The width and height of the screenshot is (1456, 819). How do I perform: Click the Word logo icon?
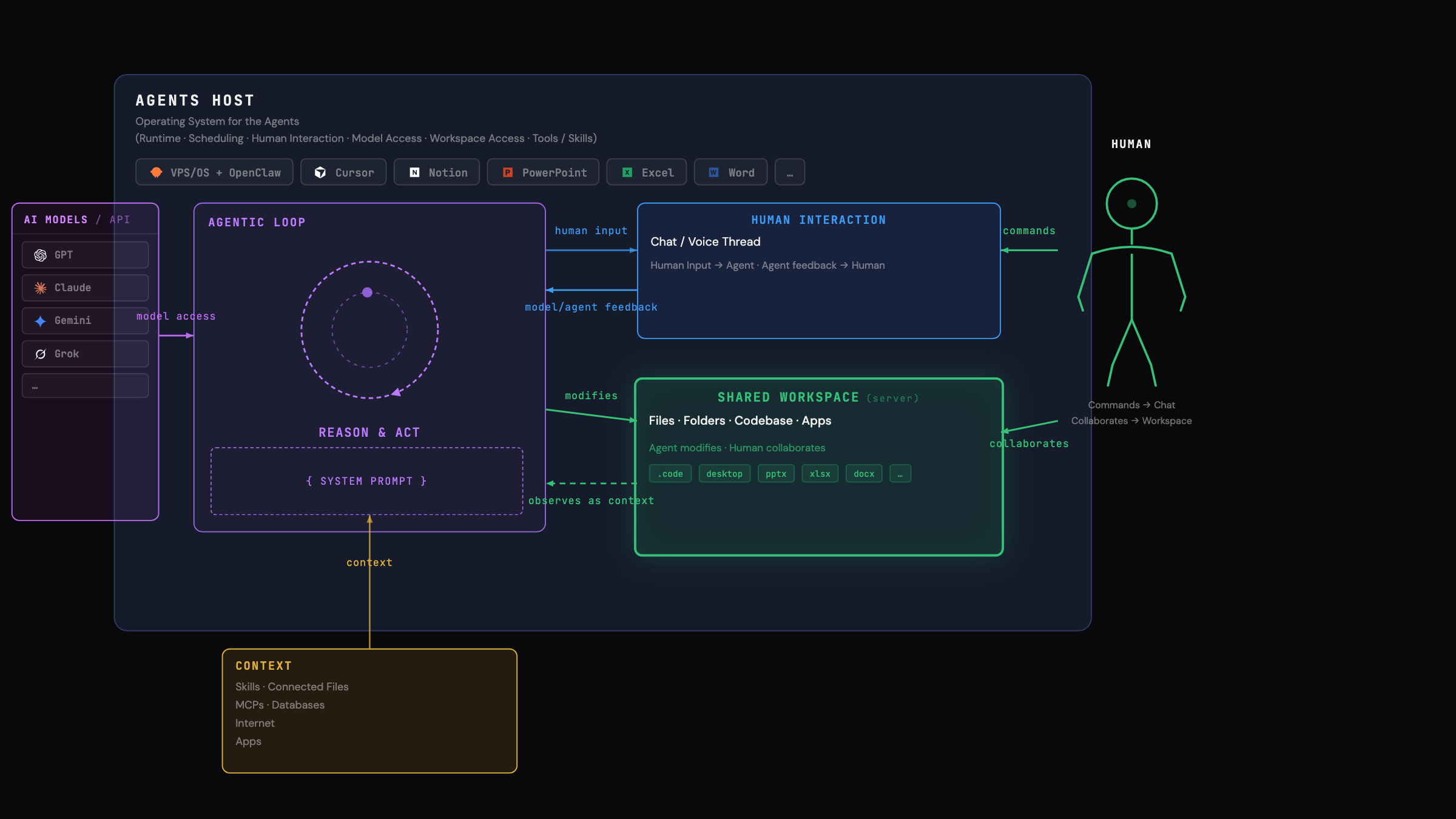tap(714, 172)
